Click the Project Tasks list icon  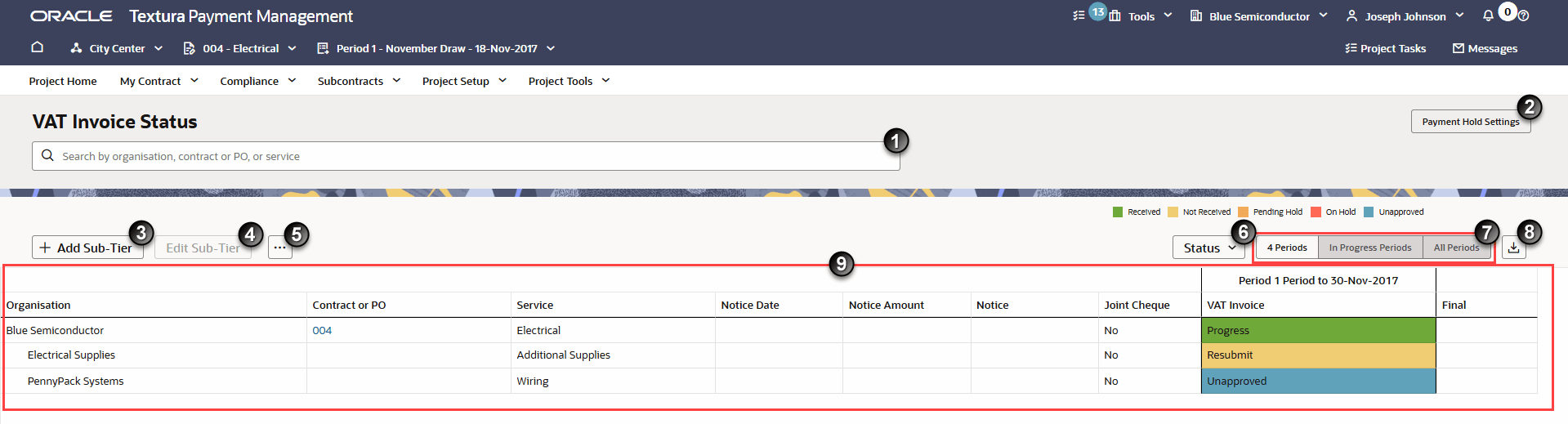pyautogui.click(x=1351, y=48)
